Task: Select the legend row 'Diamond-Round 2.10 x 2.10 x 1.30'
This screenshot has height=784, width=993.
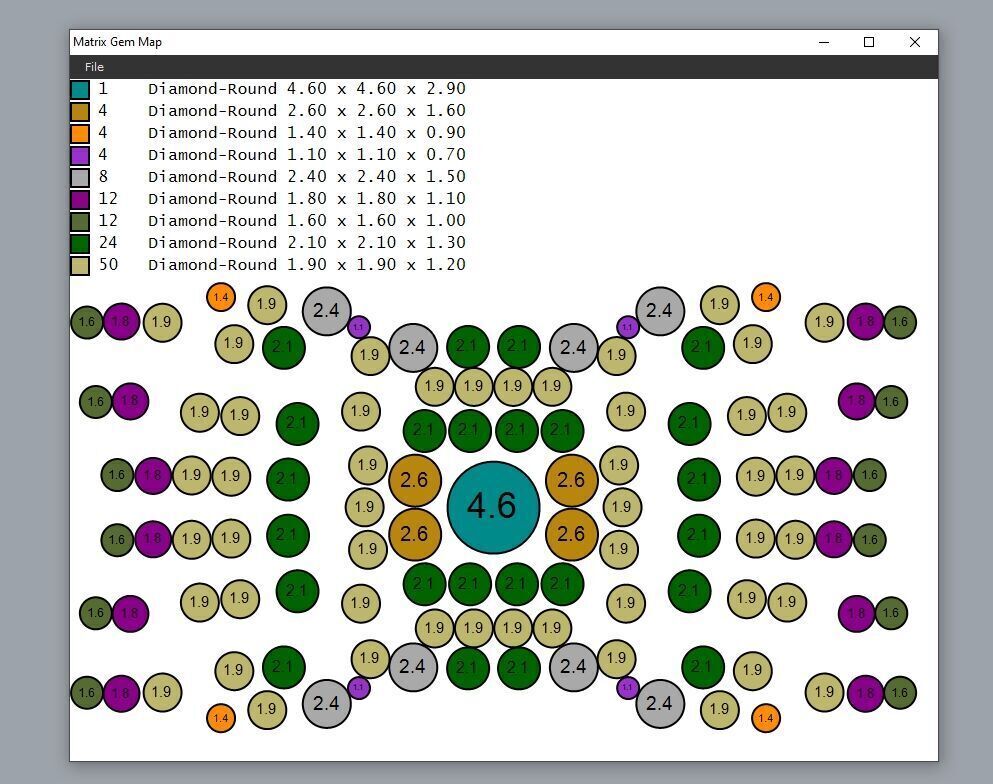Action: (307, 243)
